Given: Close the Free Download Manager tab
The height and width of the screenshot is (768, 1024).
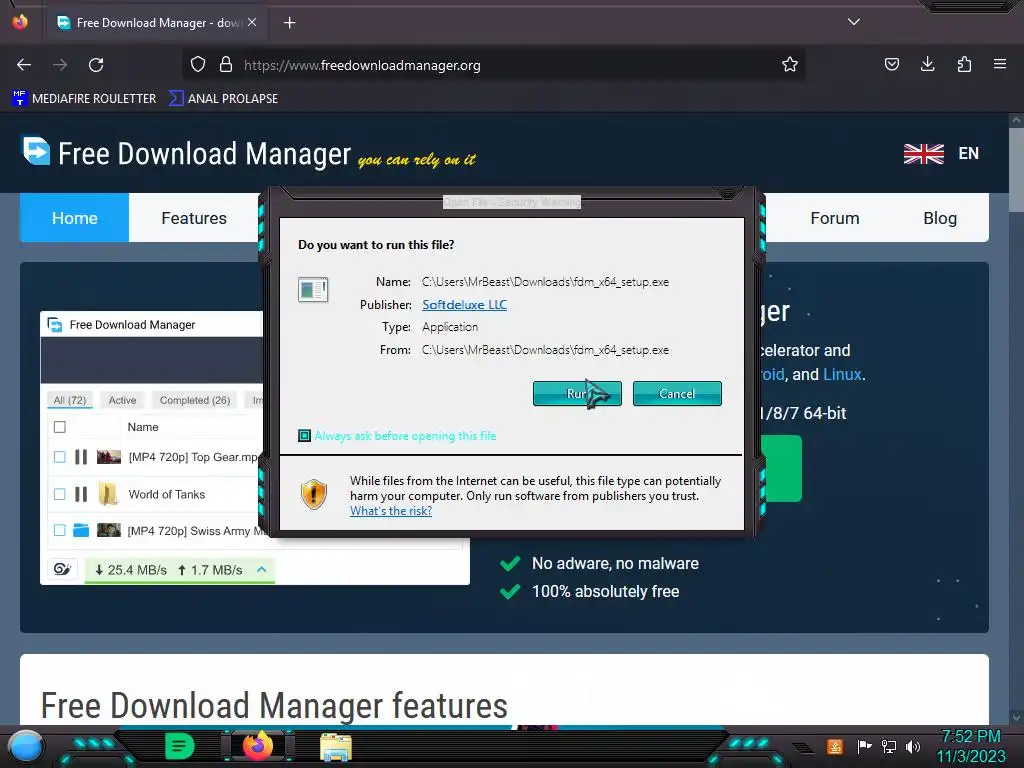Looking at the screenshot, I should point(252,22).
